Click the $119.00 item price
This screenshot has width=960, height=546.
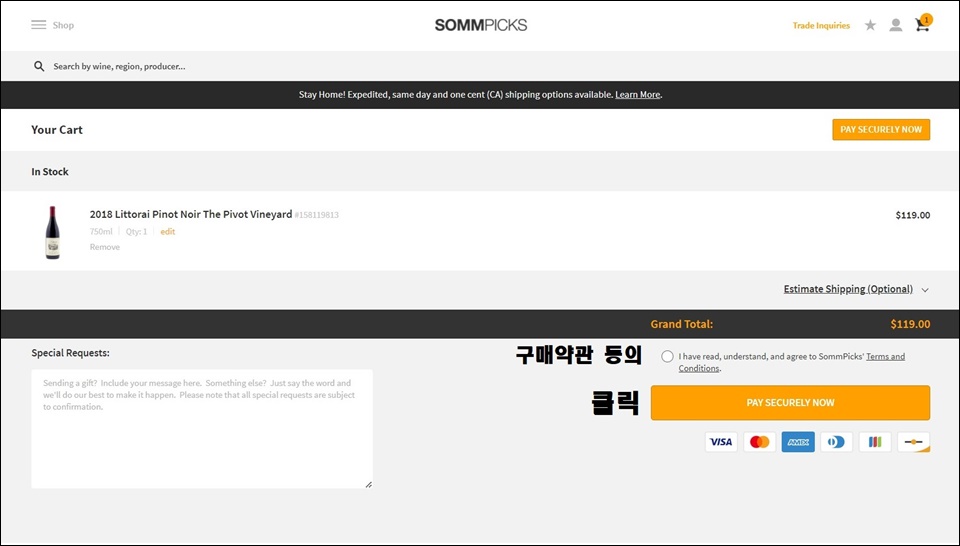pos(912,215)
